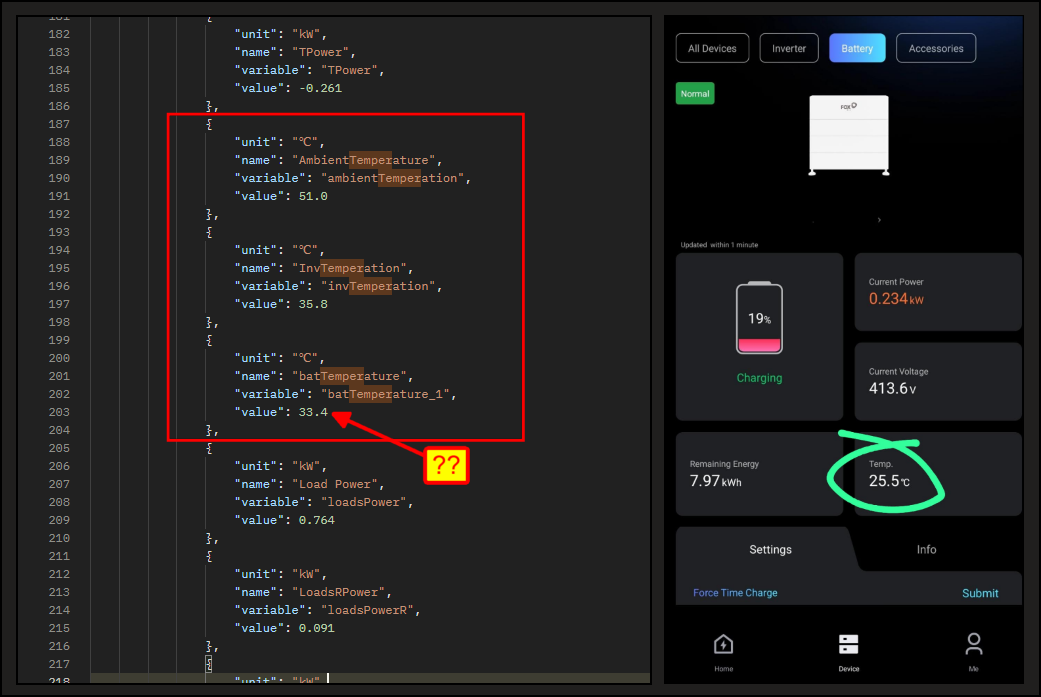Click the green Normal status badge
Image resolution: width=1041 pixels, height=697 pixels.
pos(695,94)
